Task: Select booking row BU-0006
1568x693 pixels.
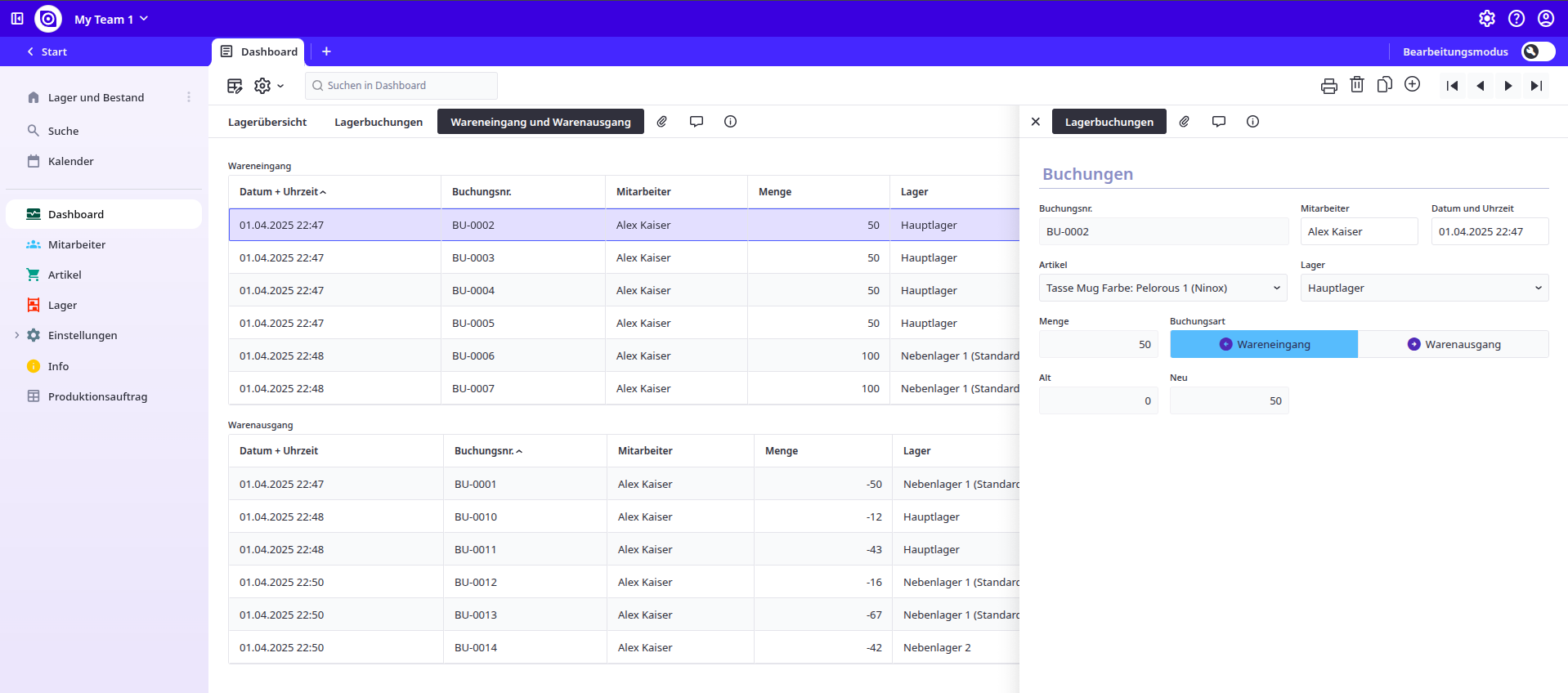Action: [473, 355]
